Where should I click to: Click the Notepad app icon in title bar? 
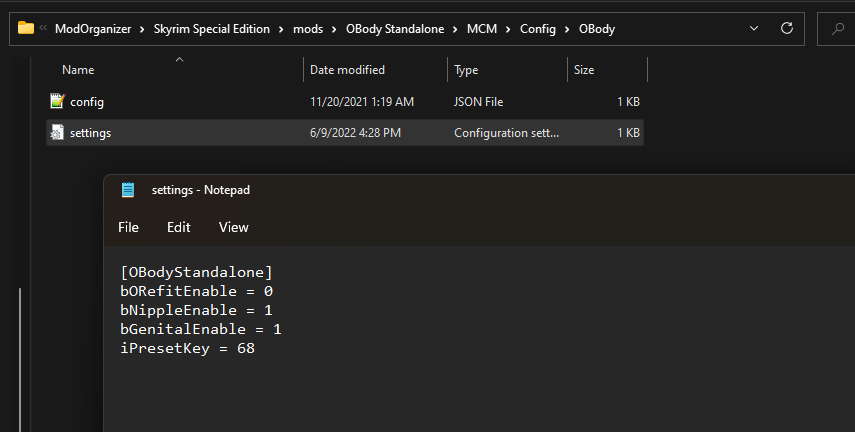tap(128, 190)
